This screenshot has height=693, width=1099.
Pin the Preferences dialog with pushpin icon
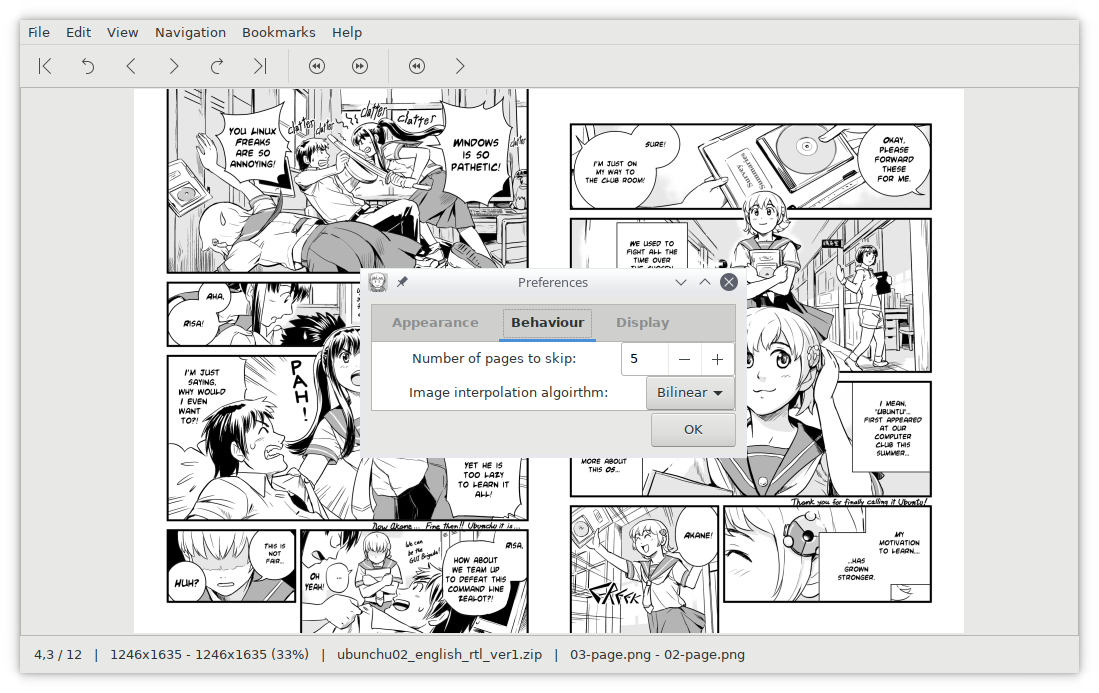click(x=402, y=282)
